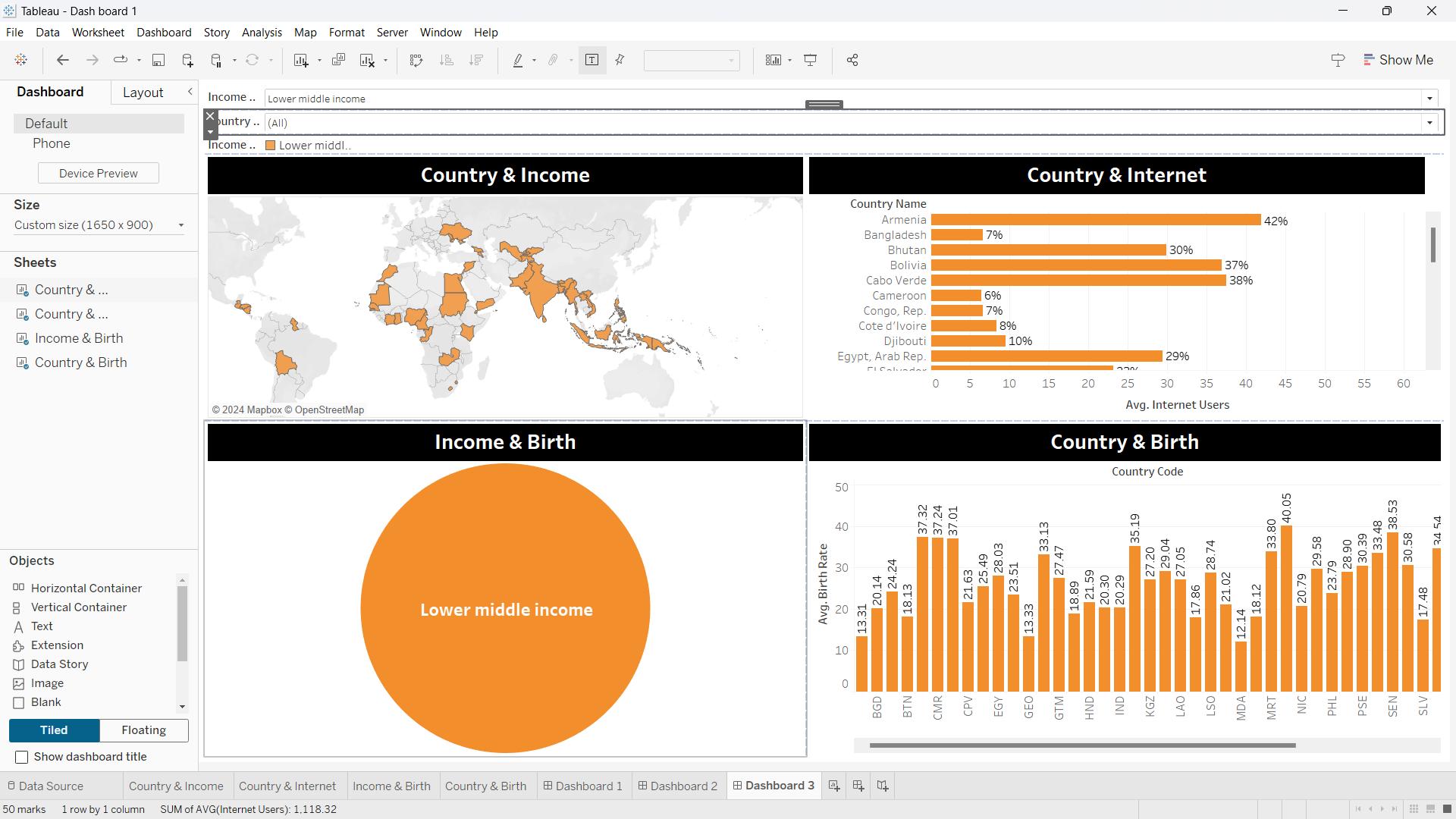
Task: Click the Pause Auto Updates icon
Action: tap(216, 60)
